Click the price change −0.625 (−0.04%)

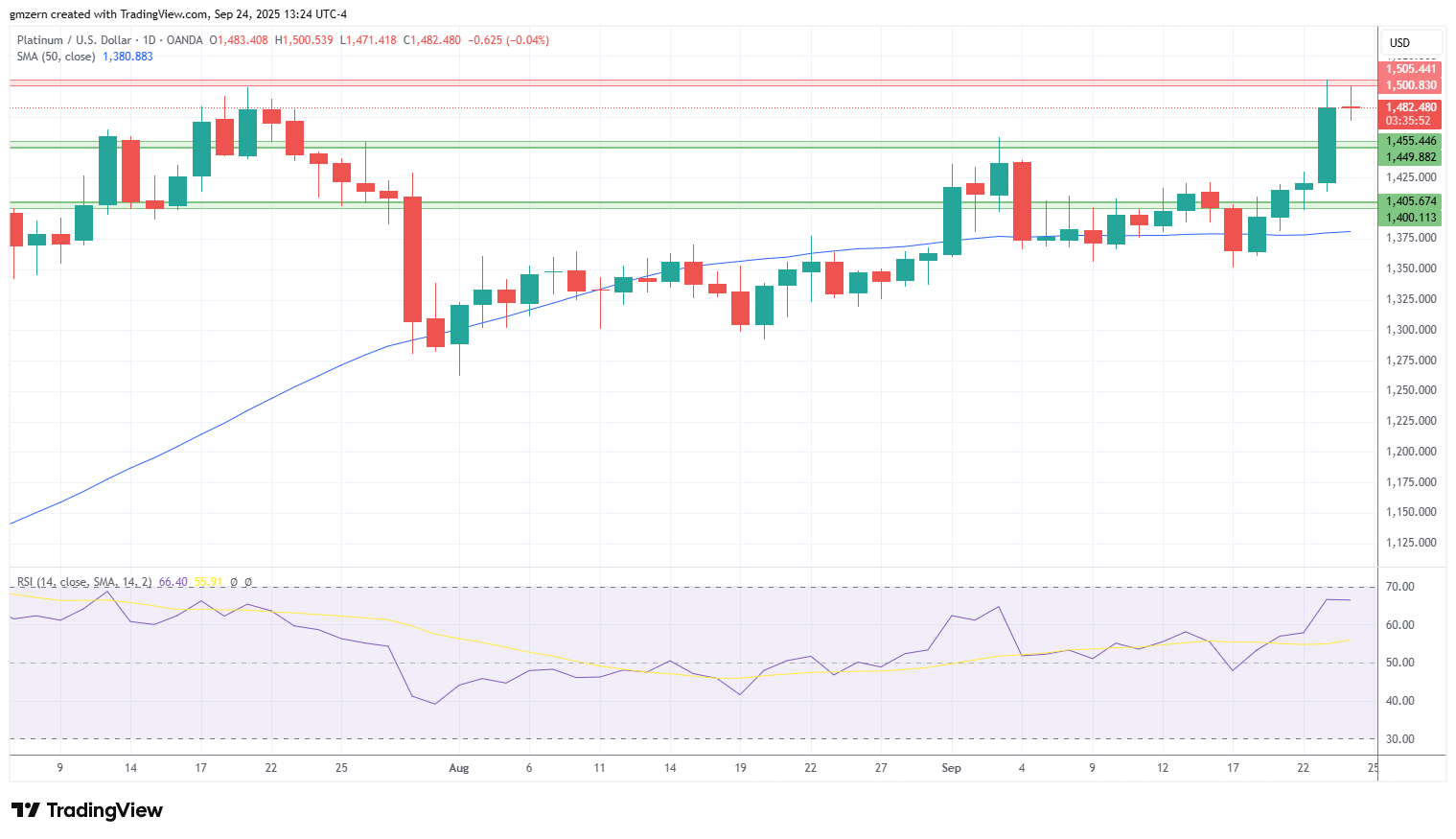(508, 40)
